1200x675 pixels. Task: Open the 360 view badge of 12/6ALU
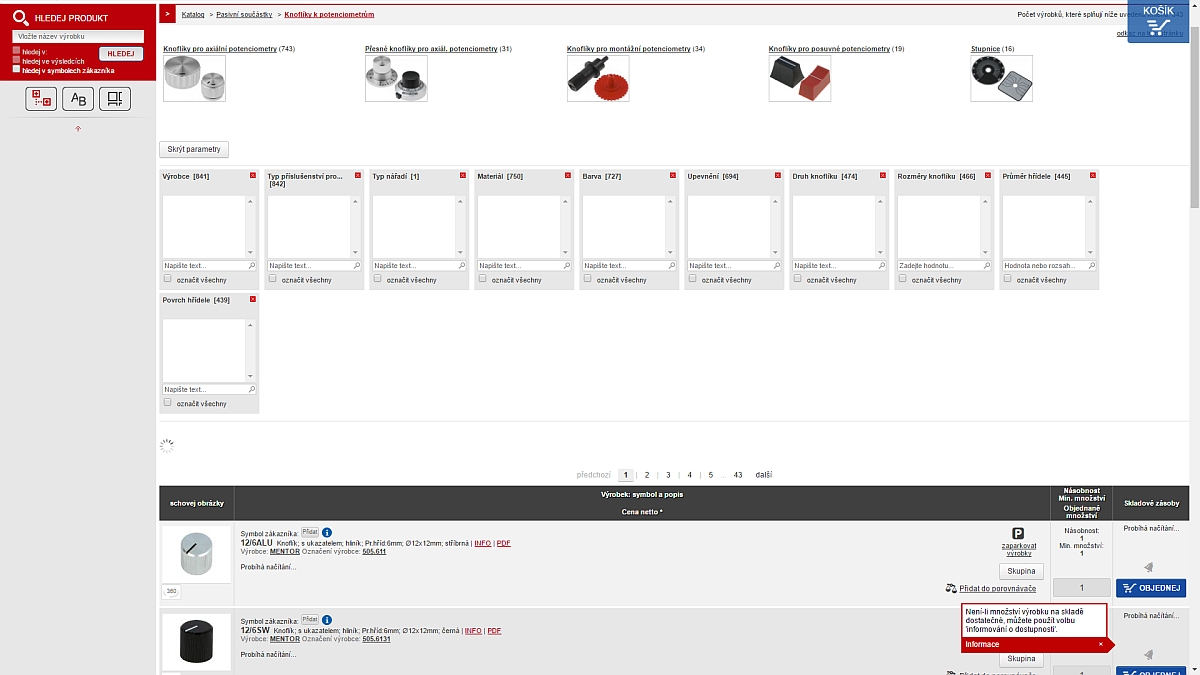click(173, 591)
